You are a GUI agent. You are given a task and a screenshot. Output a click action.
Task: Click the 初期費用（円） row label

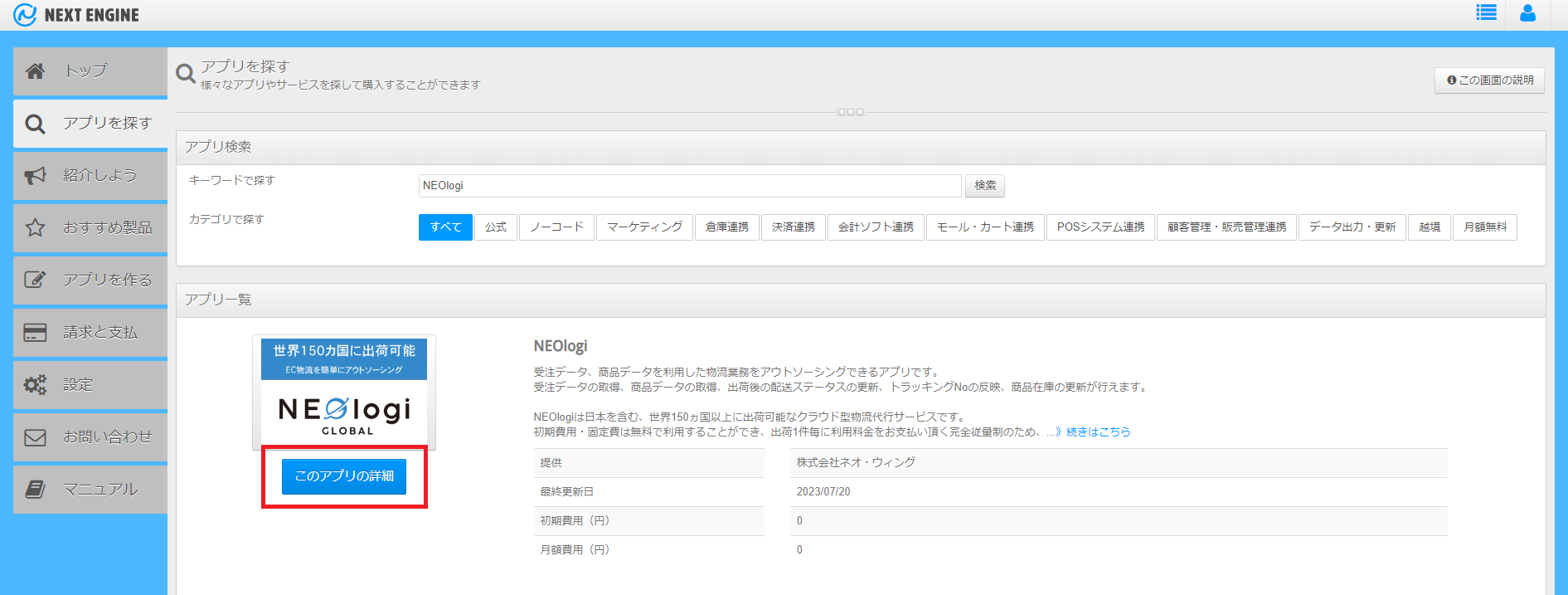(x=648, y=521)
